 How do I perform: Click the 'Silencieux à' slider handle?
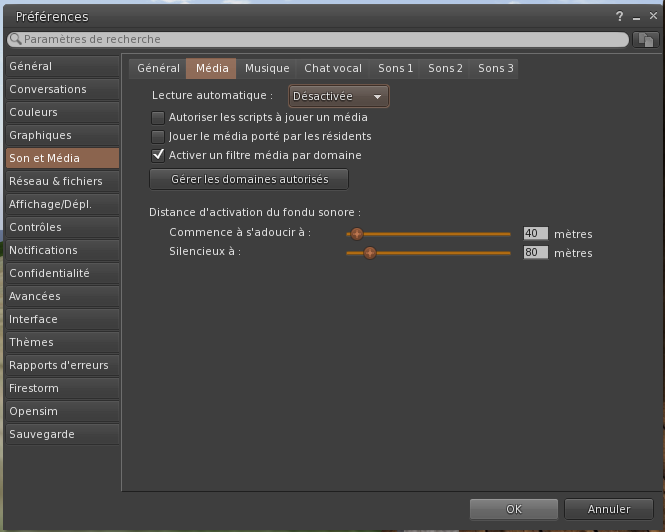tap(369, 253)
